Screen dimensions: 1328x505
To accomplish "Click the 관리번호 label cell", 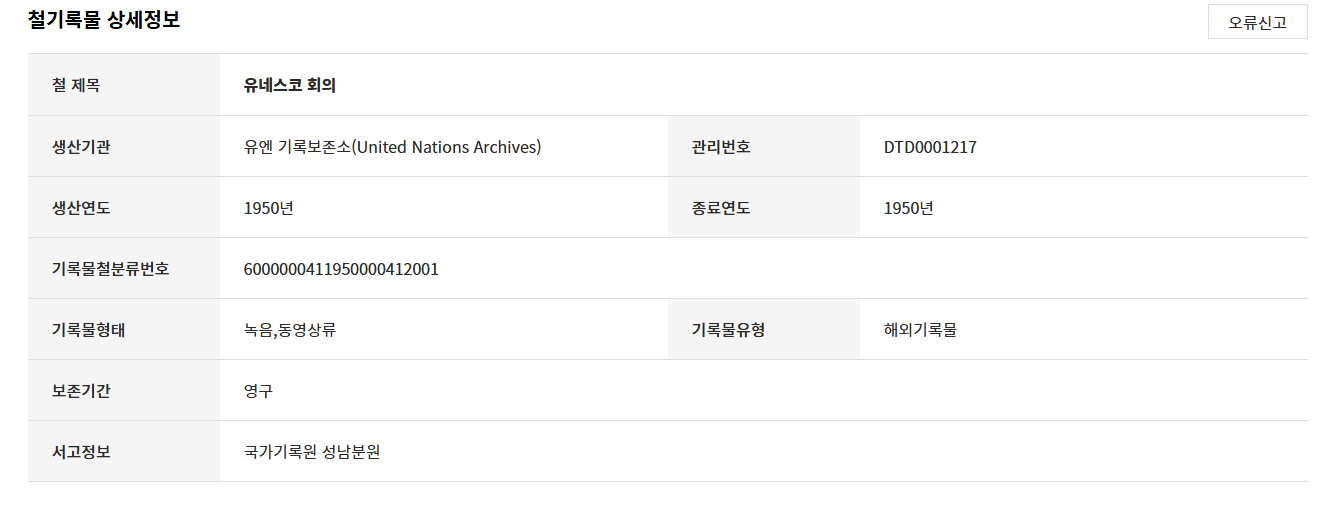I will point(764,147).
